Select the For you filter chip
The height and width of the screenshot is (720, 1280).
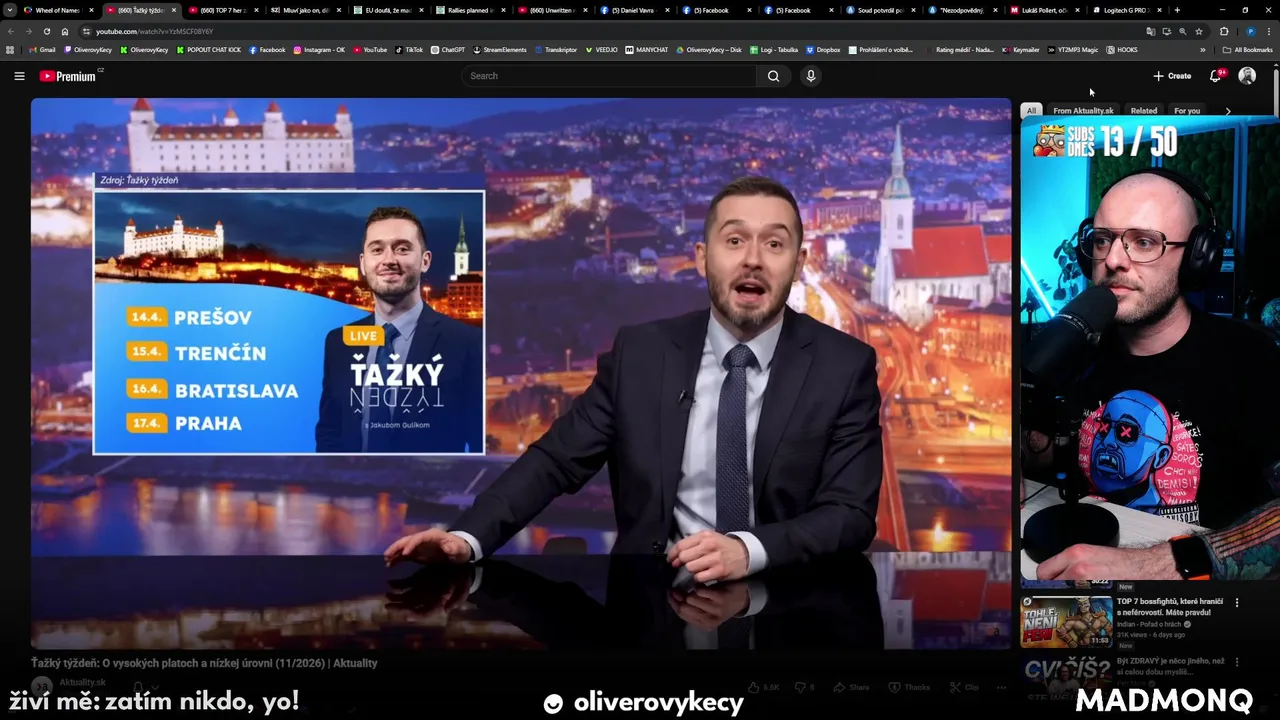tap(1187, 111)
